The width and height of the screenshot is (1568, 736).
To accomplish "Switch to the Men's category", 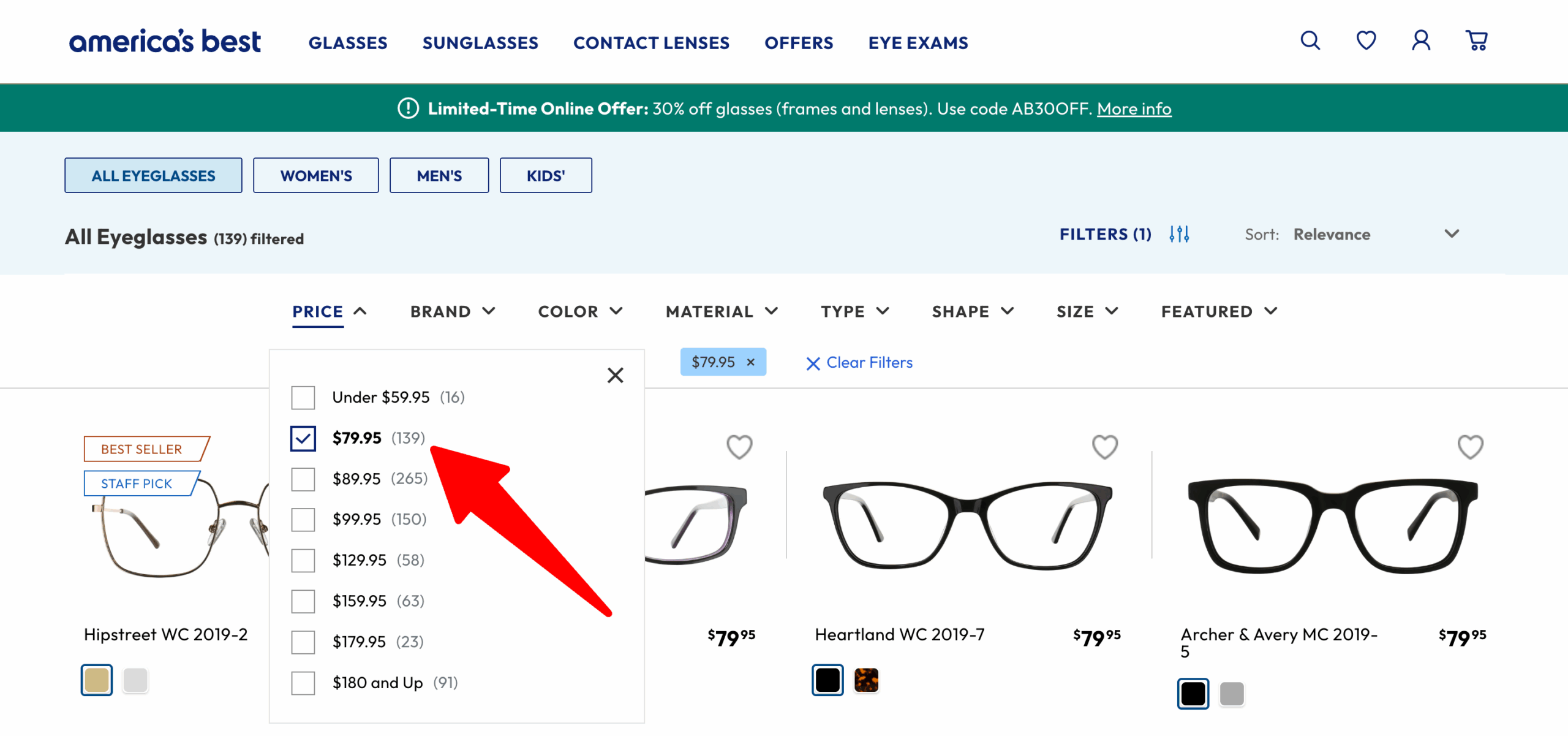I will [439, 175].
